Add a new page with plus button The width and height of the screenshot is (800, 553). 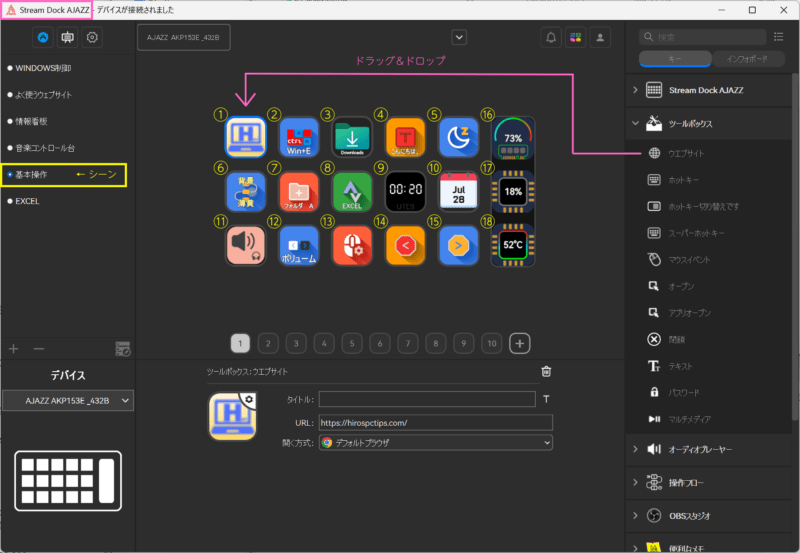coord(519,343)
